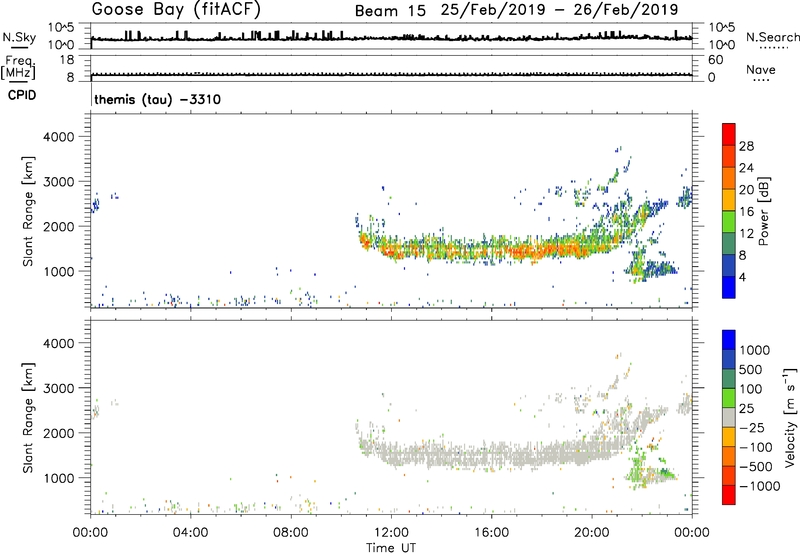
Task: Click the 'N.Search' legend label
Action: (773, 37)
